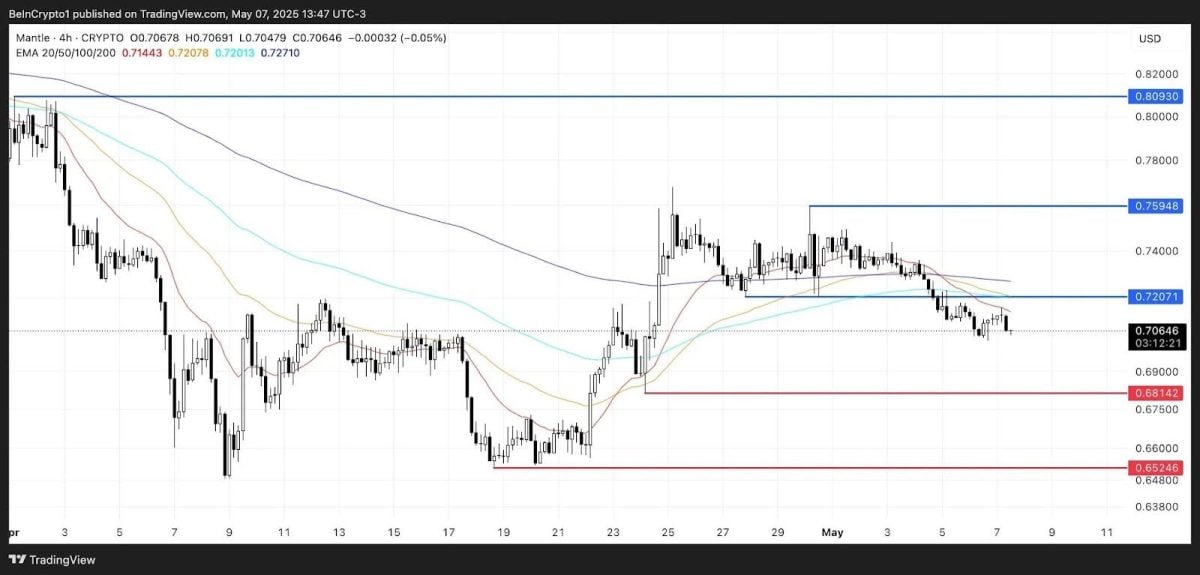1200x575 pixels.
Task: Select the blue 0.72071 price label
Action: [1155, 297]
